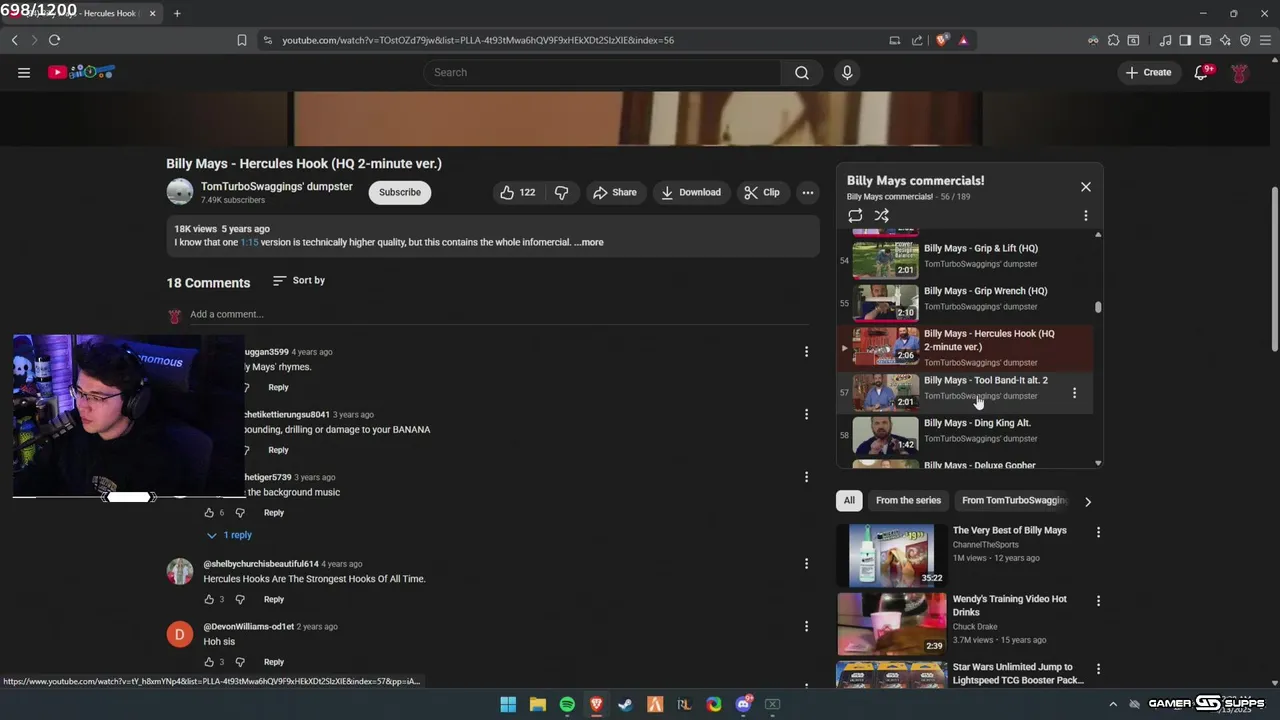Open Brave main menu

[x=1264, y=40]
